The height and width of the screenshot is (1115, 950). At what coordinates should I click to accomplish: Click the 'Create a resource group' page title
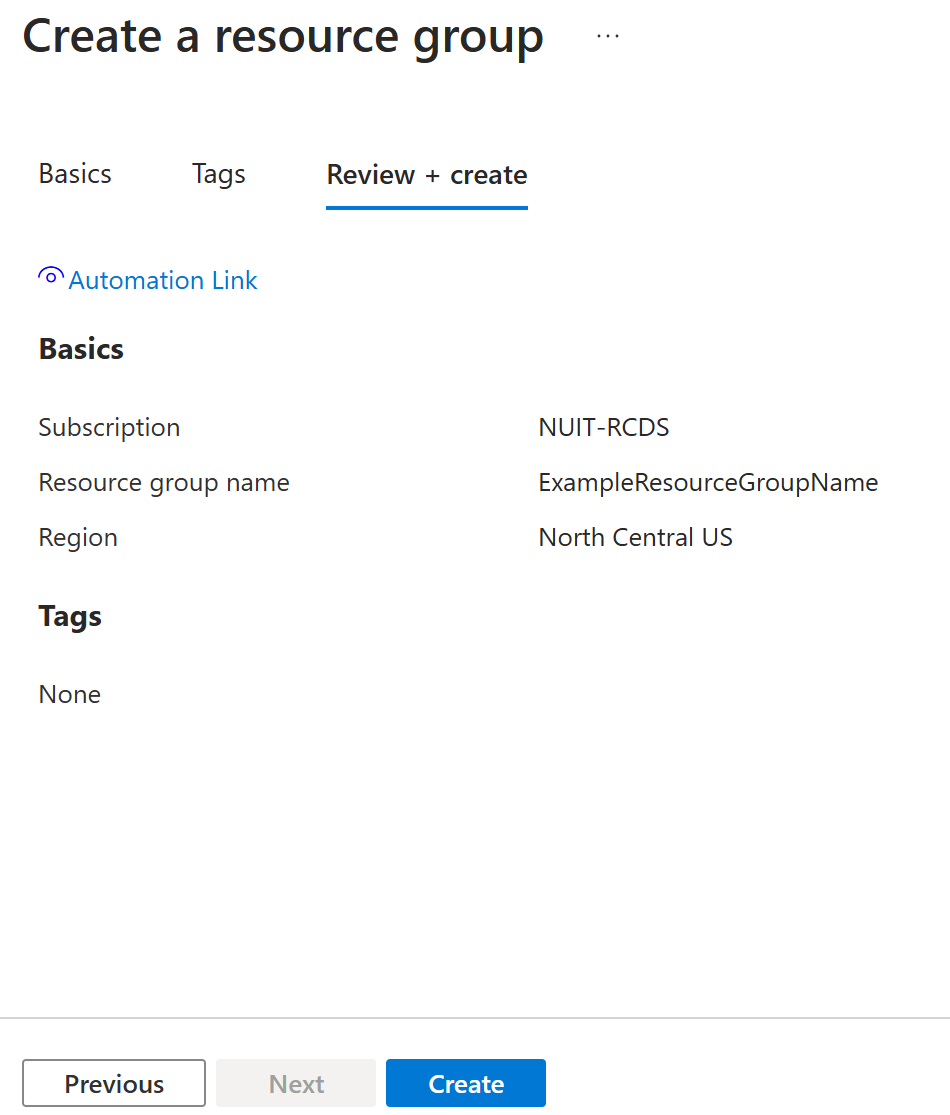point(283,37)
